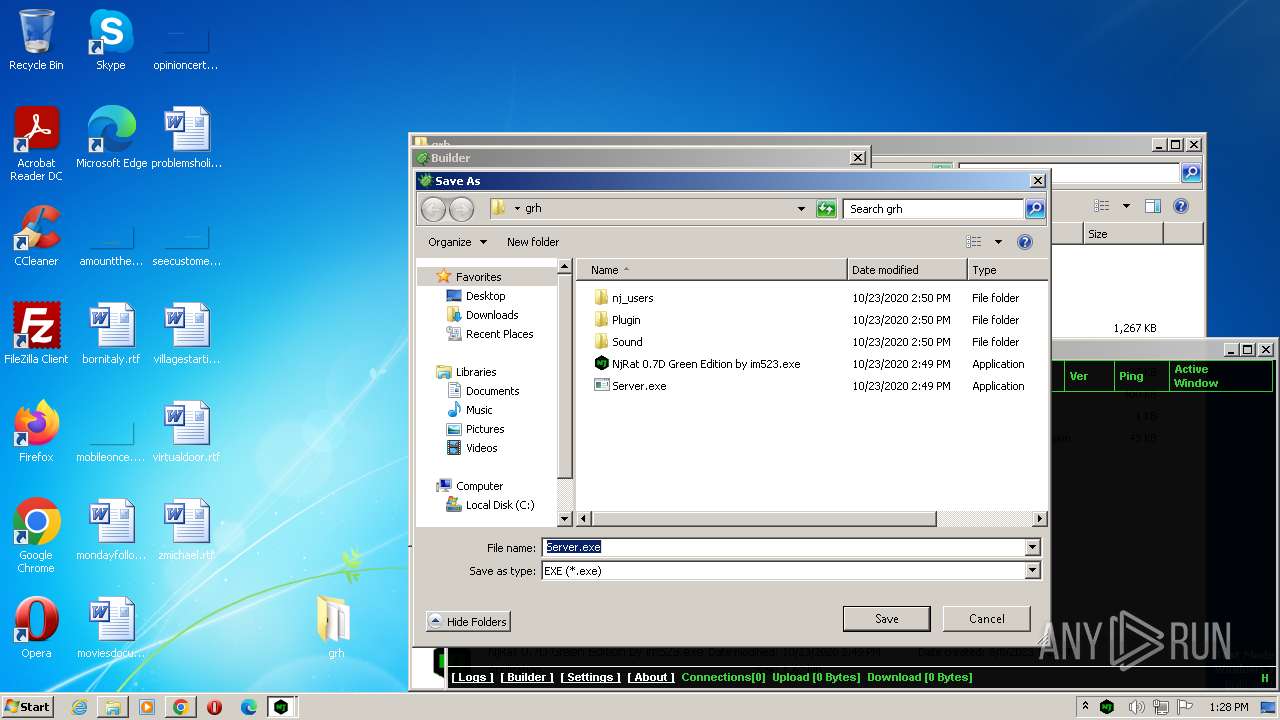The image size is (1280, 720).
Task: Launch Firefox desktop shortcut
Action: (36, 432)
